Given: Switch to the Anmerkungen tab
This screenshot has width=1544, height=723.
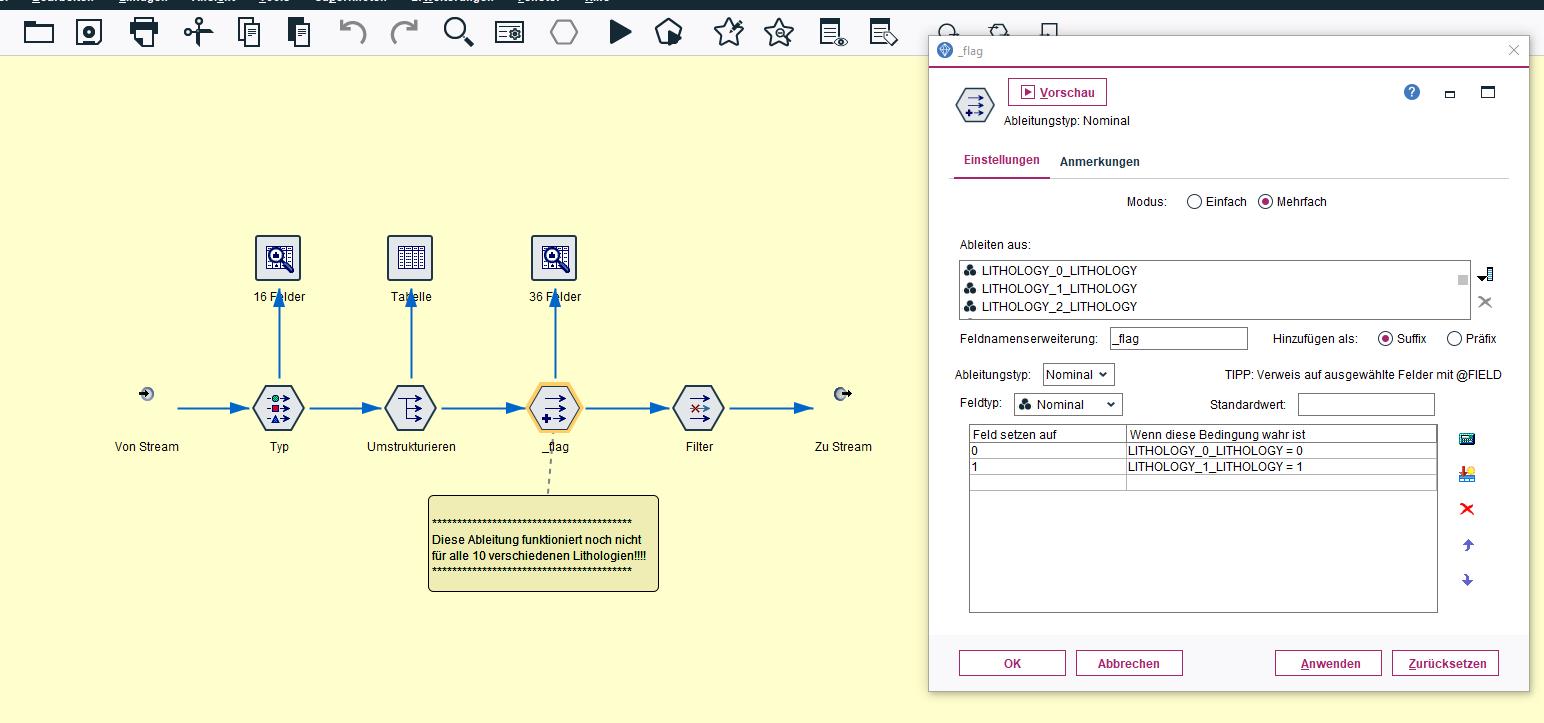Looking at the screenshot, I should tap(1099, 162).
